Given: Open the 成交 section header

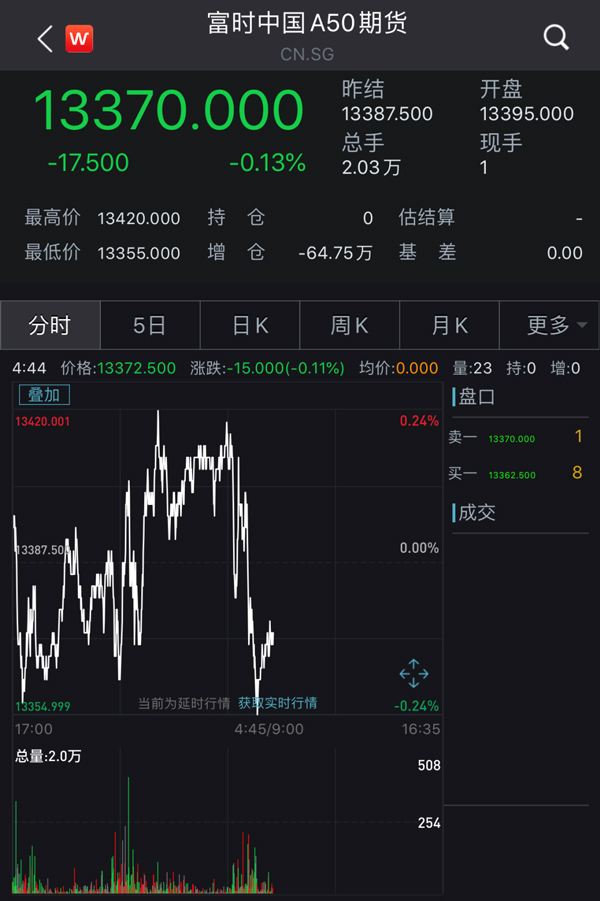Looking at the screenshot, I should (x=477, y=513).
